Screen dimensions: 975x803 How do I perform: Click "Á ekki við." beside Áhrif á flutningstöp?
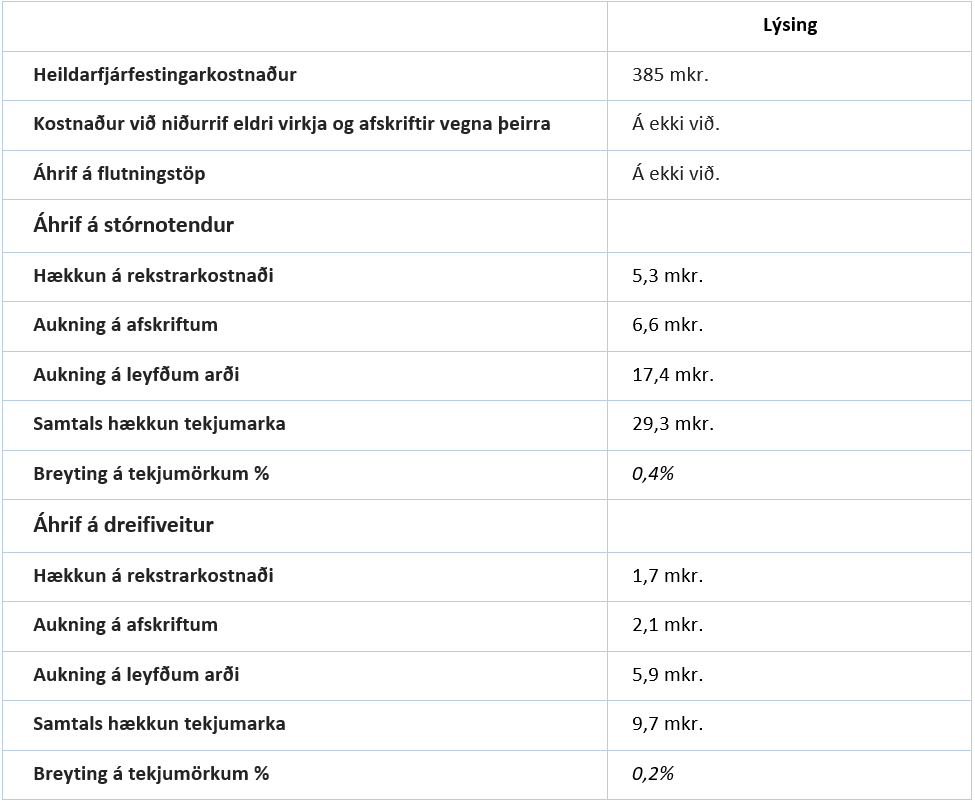coord(676,174)
